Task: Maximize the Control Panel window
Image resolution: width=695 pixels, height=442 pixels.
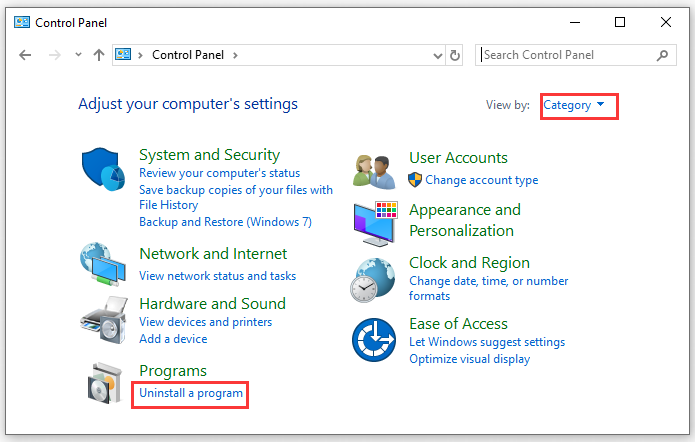Action: (620, 22)
